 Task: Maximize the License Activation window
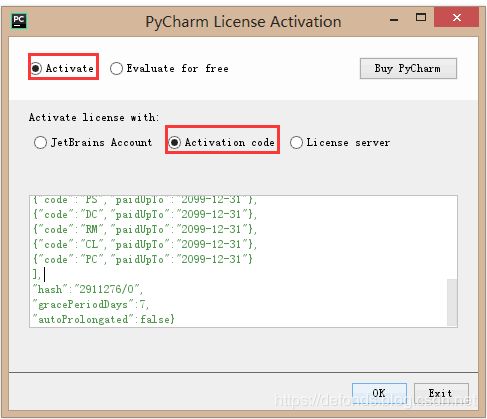[421, 17]
